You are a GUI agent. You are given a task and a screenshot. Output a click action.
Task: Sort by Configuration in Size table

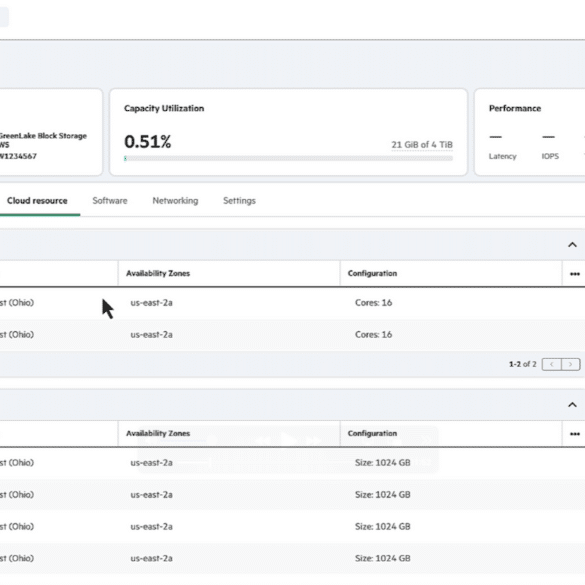click(372, 434)
